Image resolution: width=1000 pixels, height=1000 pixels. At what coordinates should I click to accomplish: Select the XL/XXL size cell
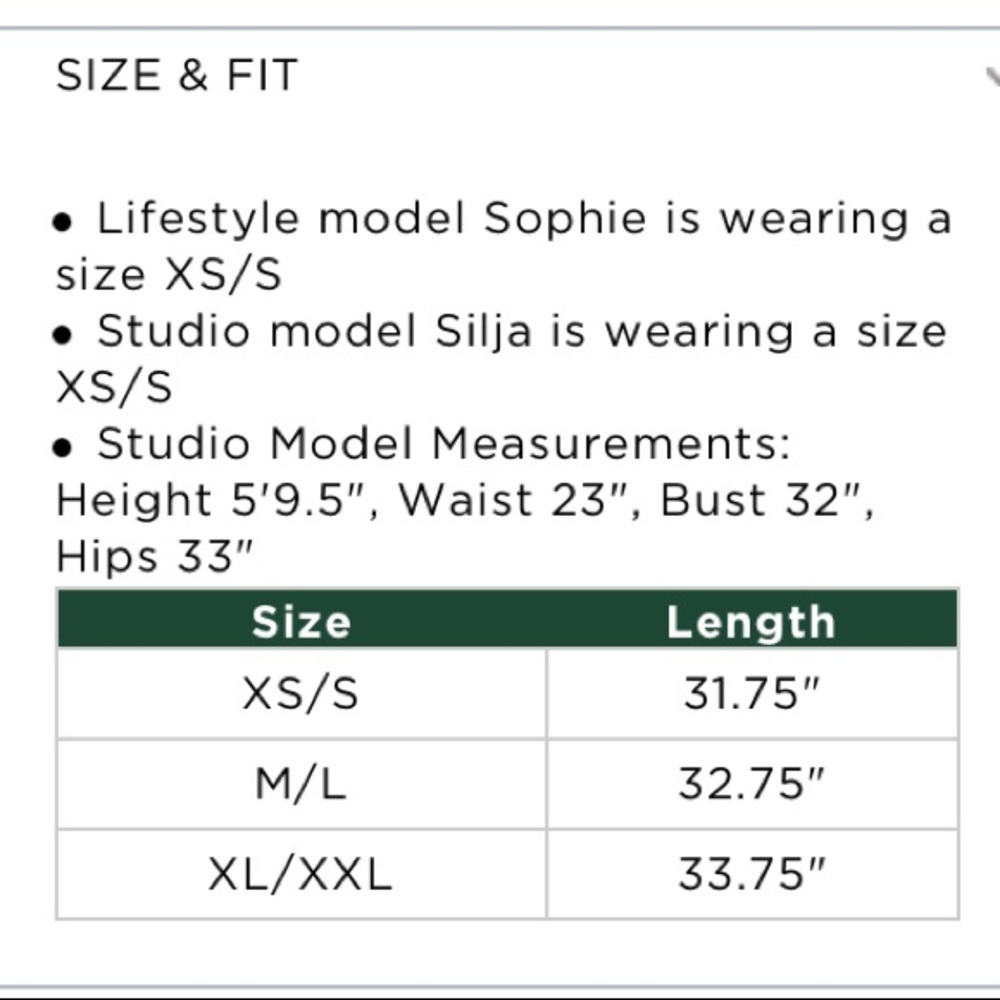(301, 874)
